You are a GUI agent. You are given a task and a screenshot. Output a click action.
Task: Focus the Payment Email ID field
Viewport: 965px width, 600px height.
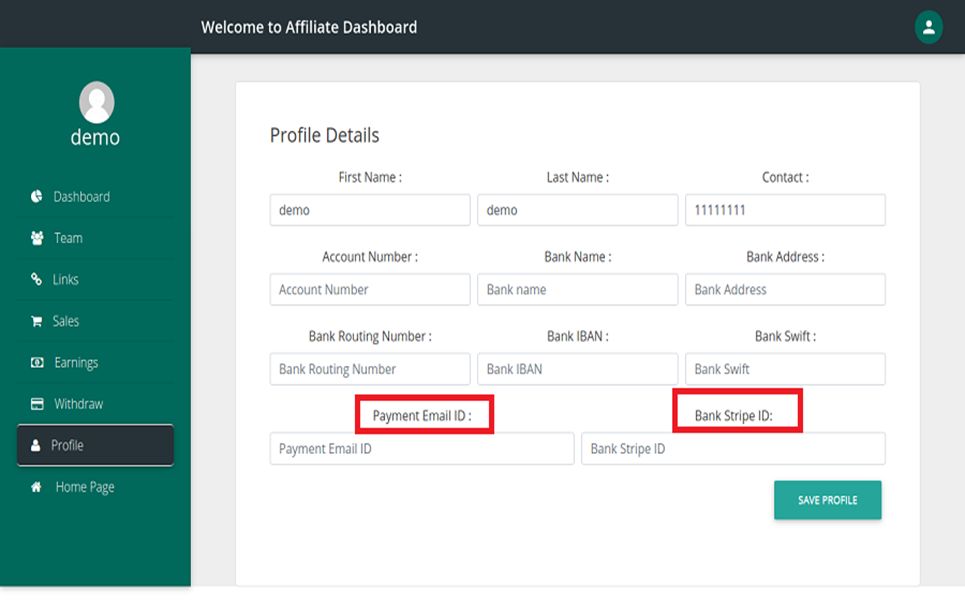(422, 449)
